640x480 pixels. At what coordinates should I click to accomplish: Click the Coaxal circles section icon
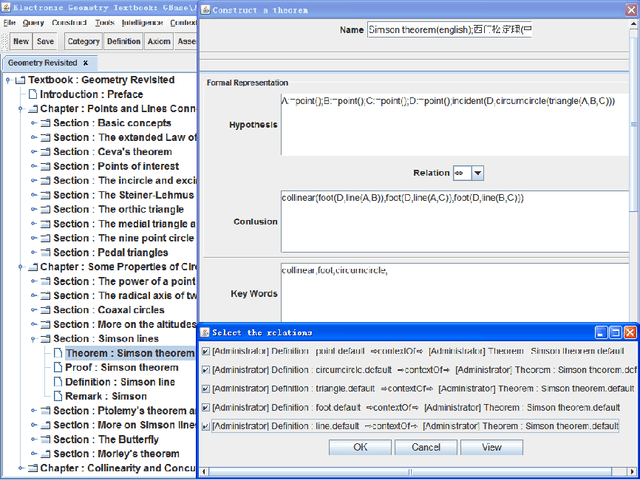pos(46,310)
